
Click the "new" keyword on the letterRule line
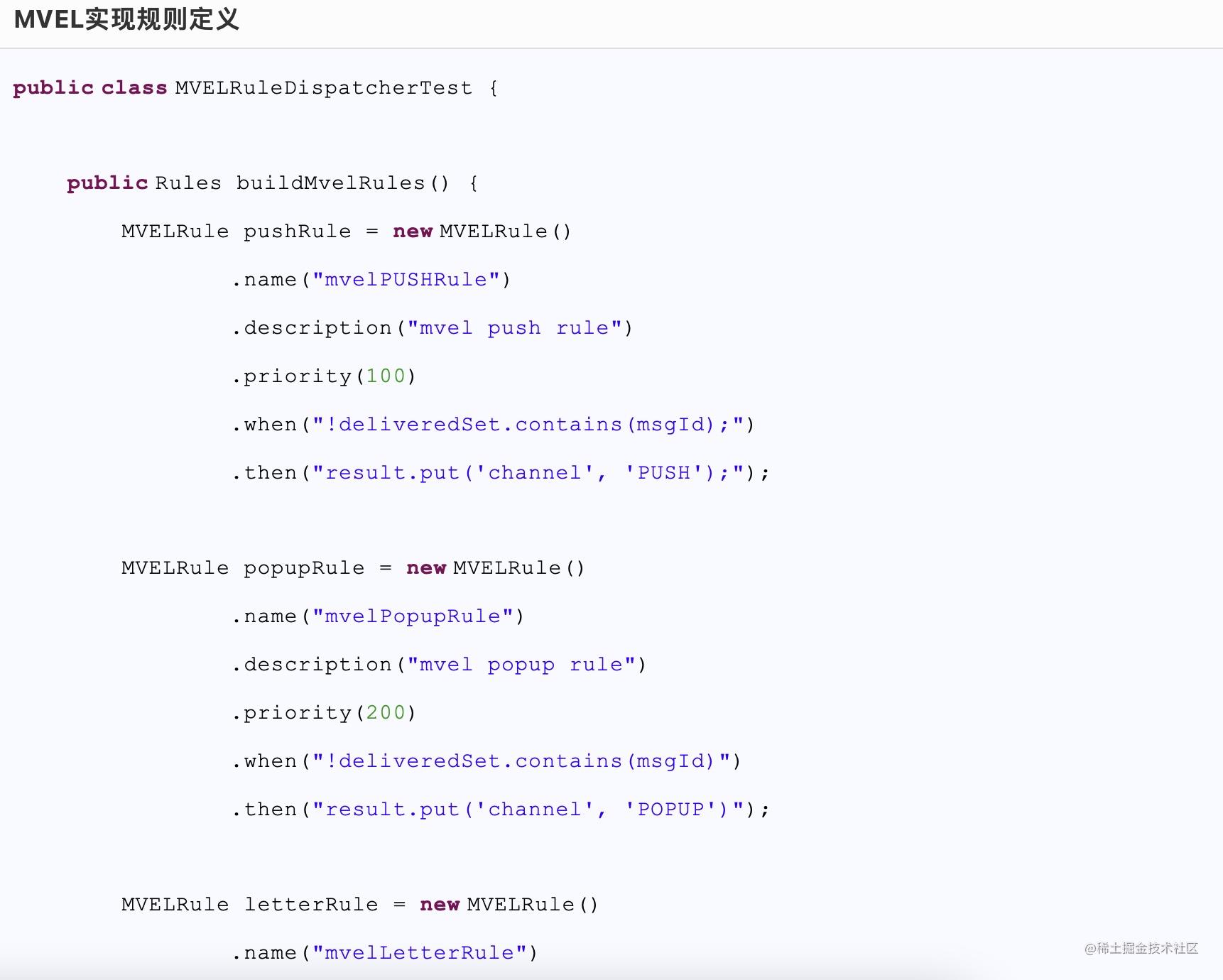[x=439, y=905]
